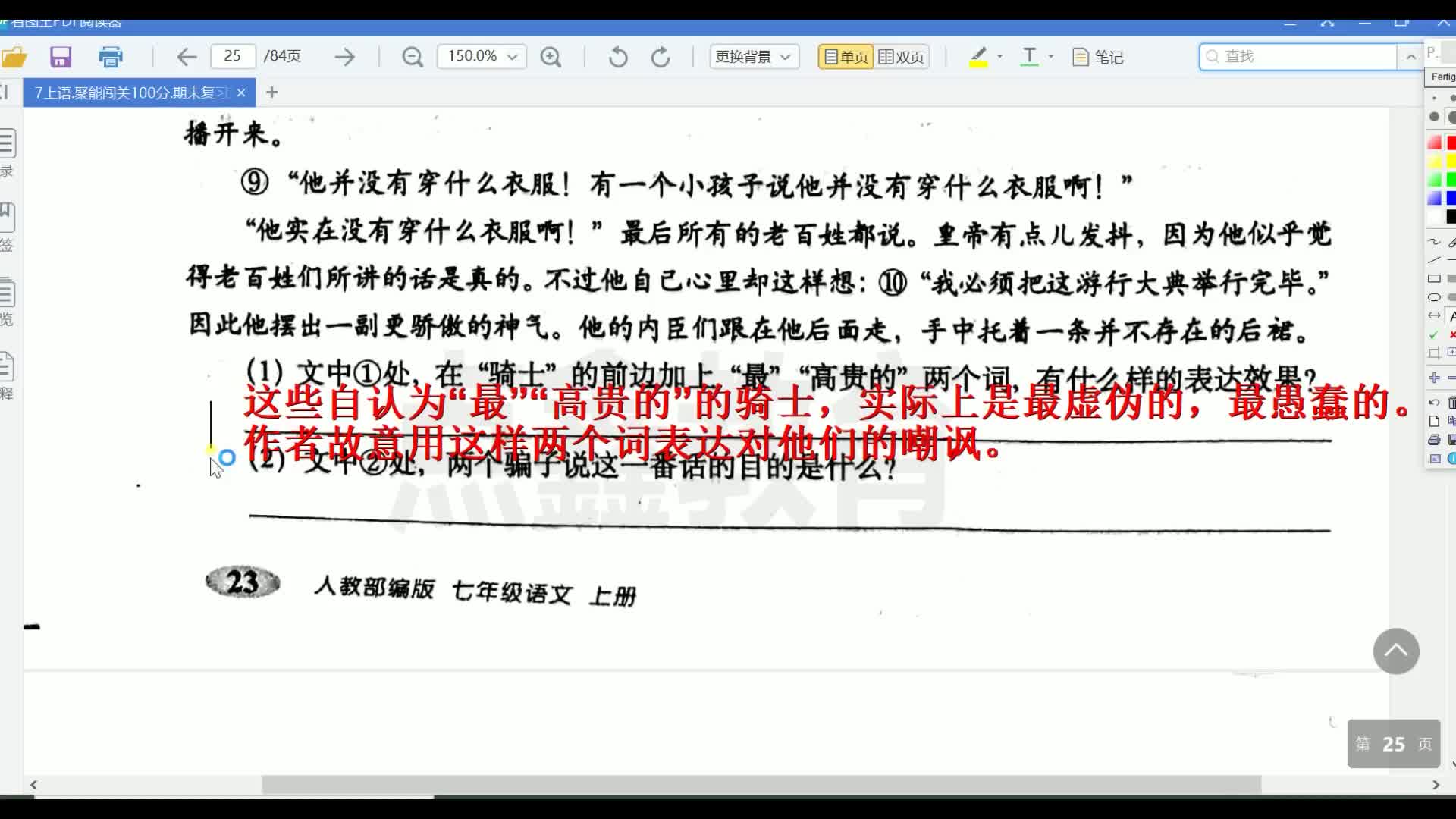The height and width of the screenshot is (819, 1456).
Task: Pick the light blue swatch in pen palette
Action: coord(1434,198)
